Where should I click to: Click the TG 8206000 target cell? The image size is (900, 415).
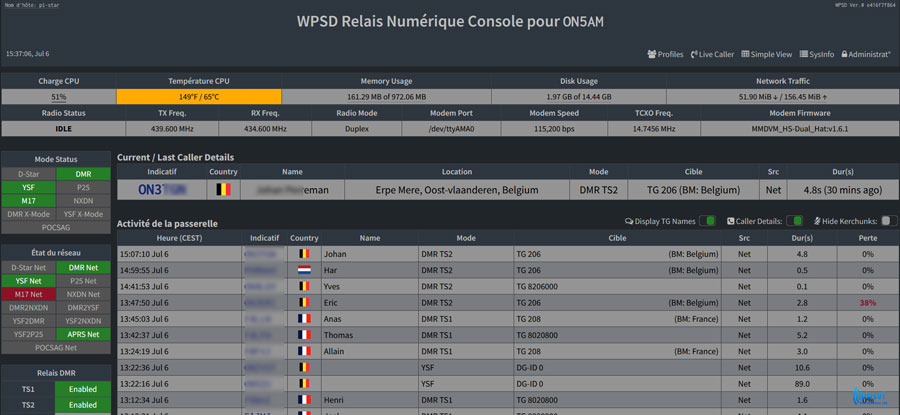[x=618, y=286]
